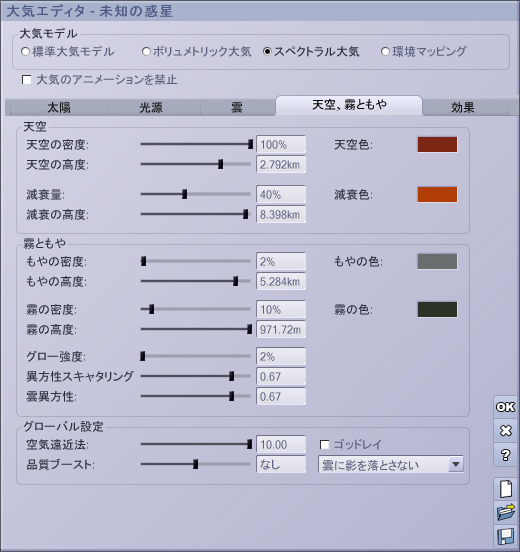Click the 減衰量 slider track

[x=196, y=194]
